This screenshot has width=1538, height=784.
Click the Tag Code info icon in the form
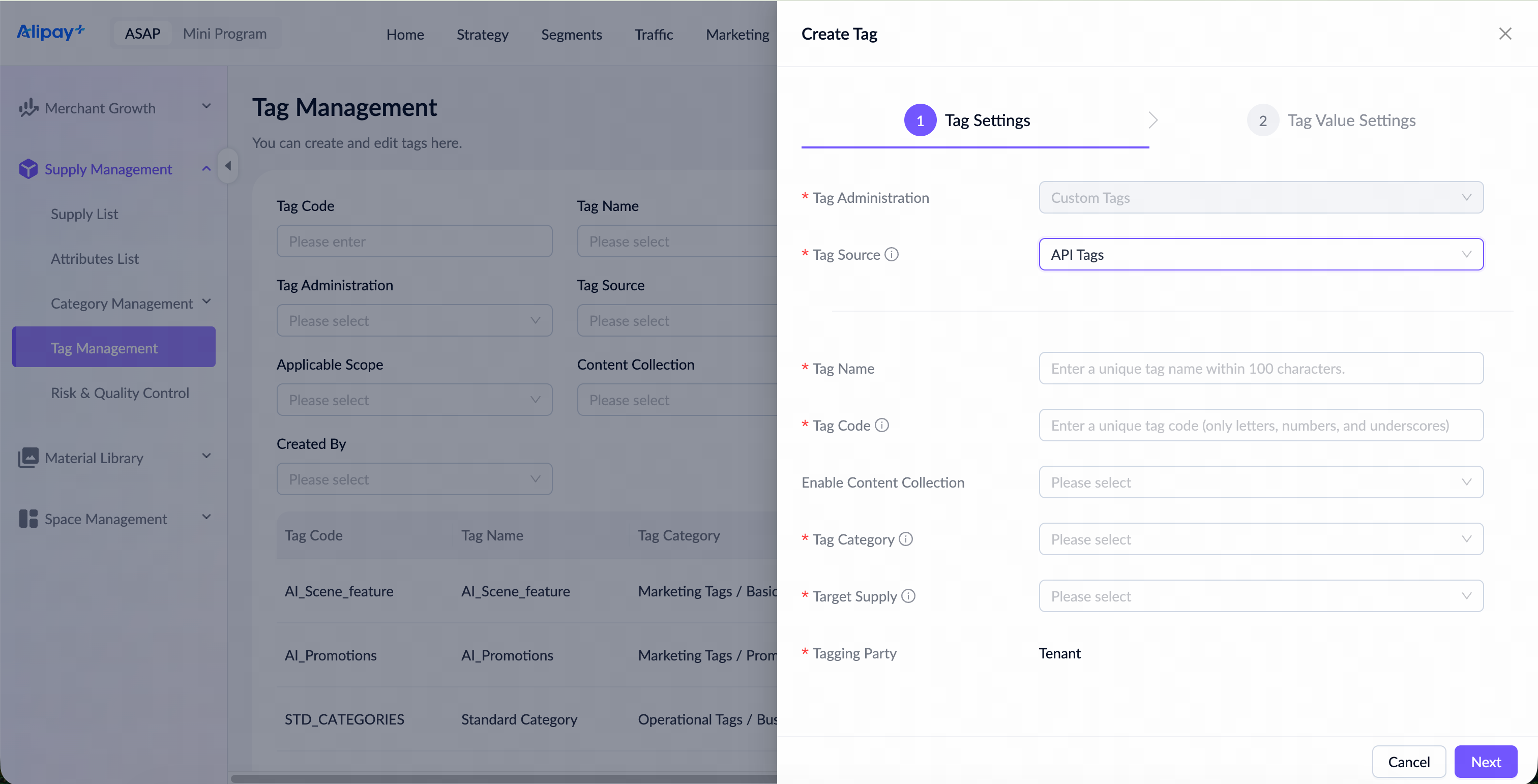(x=882, y=425)
